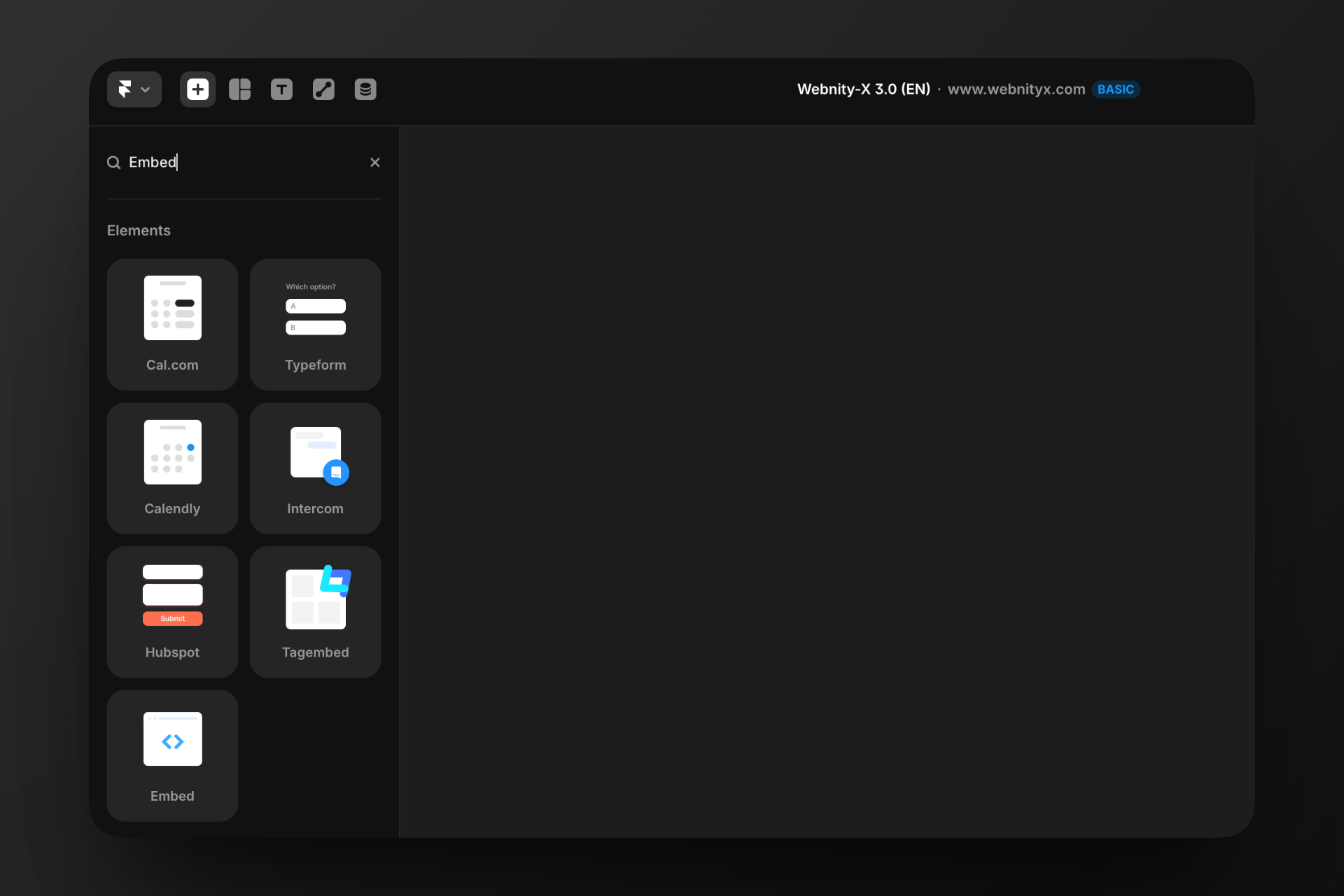The width and height of the screenshot is (1344, 896).
Task: Clear the Embed search query
Action: (375, 162)
